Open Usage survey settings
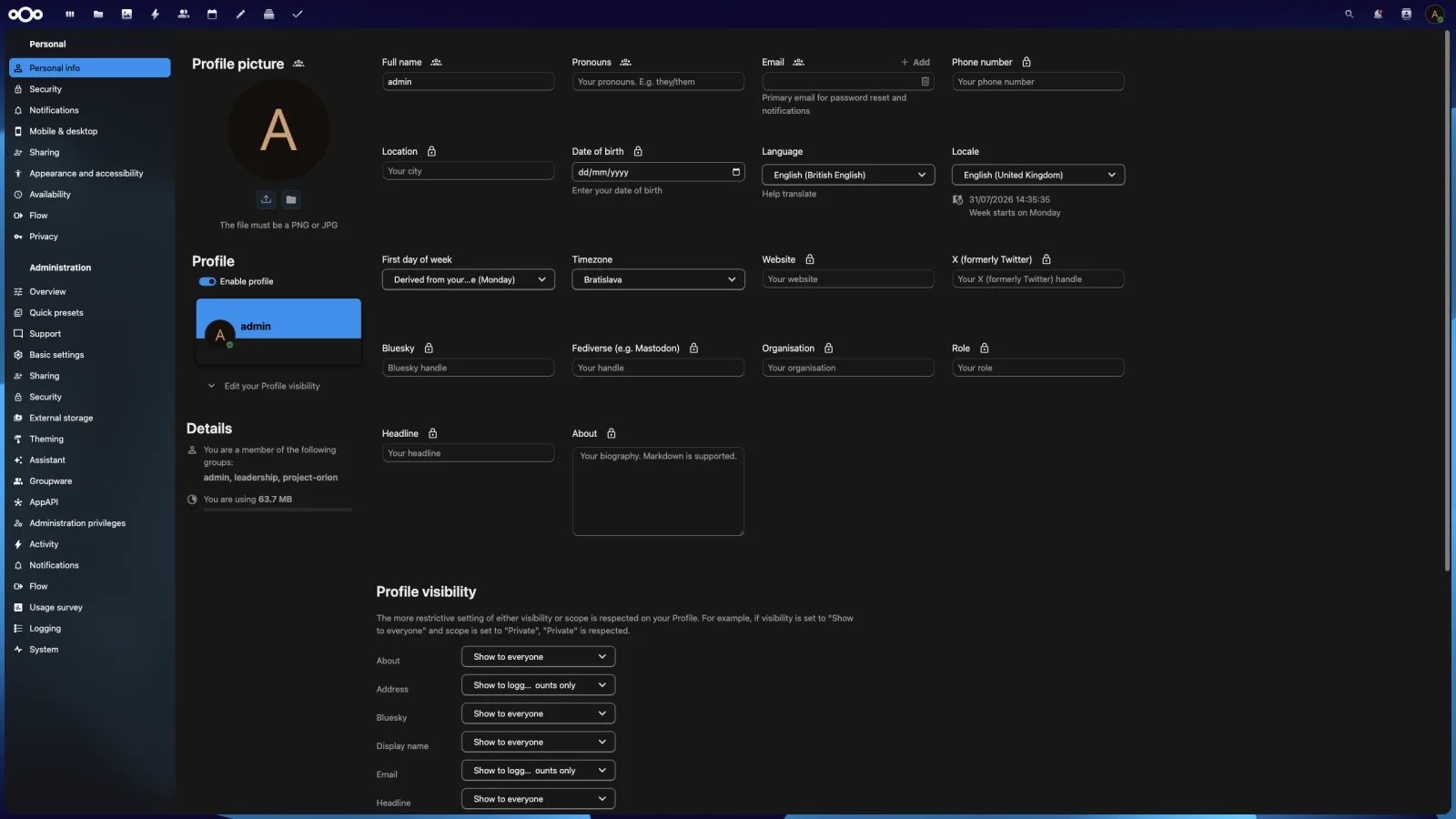The height and width of the screenshot is (819, 1456). pos(89,607)
